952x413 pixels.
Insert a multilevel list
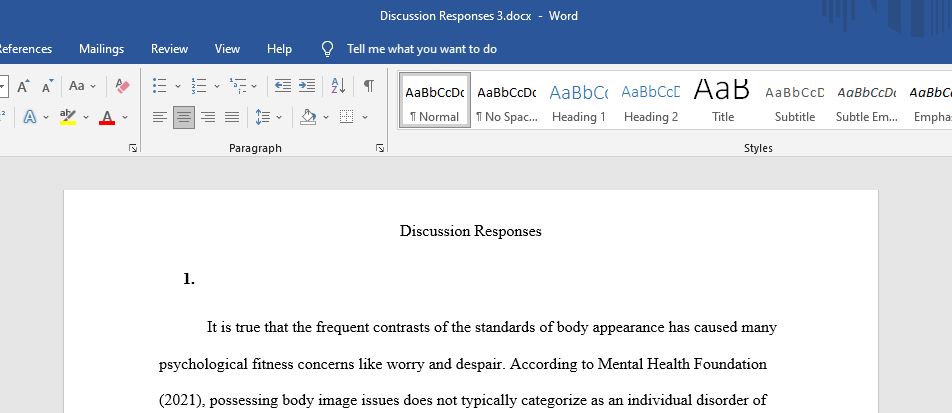238,86
